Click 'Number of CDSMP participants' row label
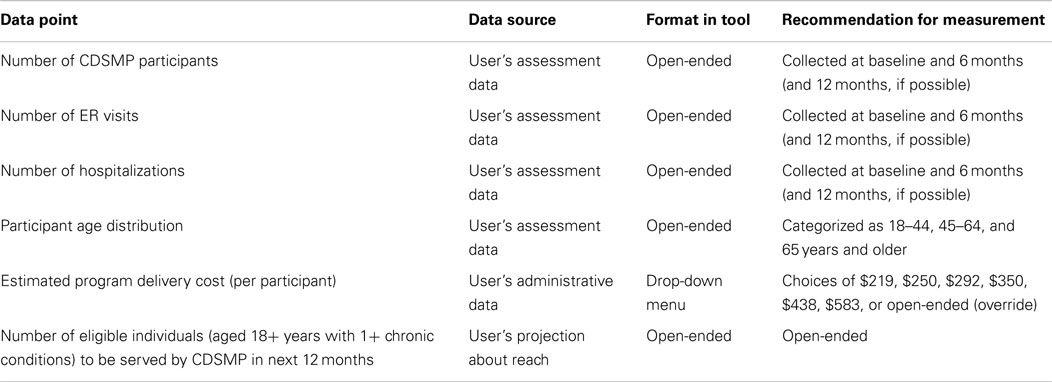The height and width of the screenshot is (382, 1052). point(109,60)
